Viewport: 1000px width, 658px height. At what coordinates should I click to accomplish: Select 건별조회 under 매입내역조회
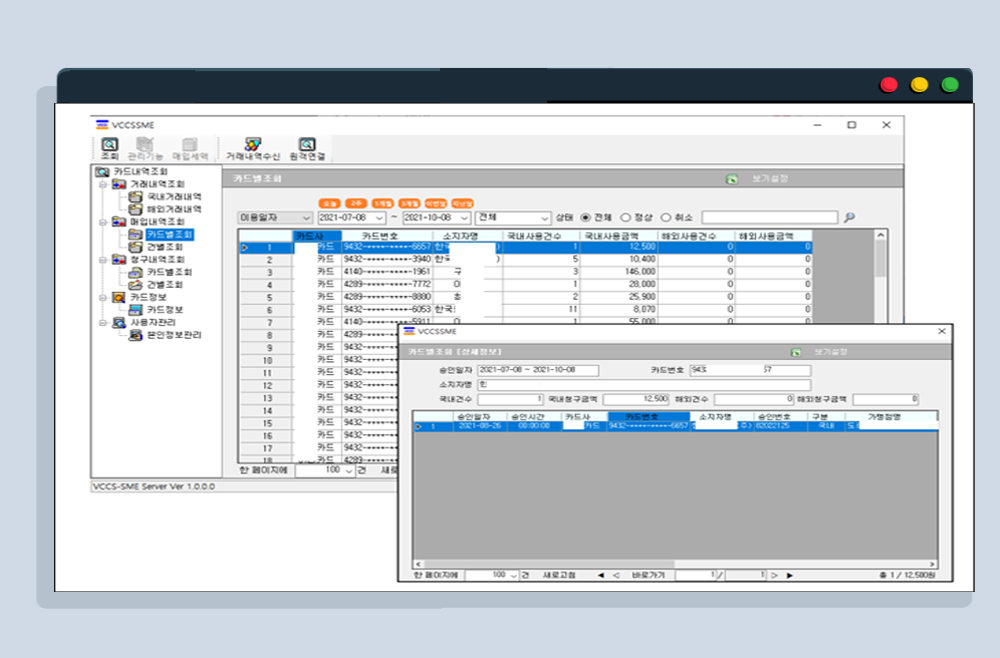165,247
